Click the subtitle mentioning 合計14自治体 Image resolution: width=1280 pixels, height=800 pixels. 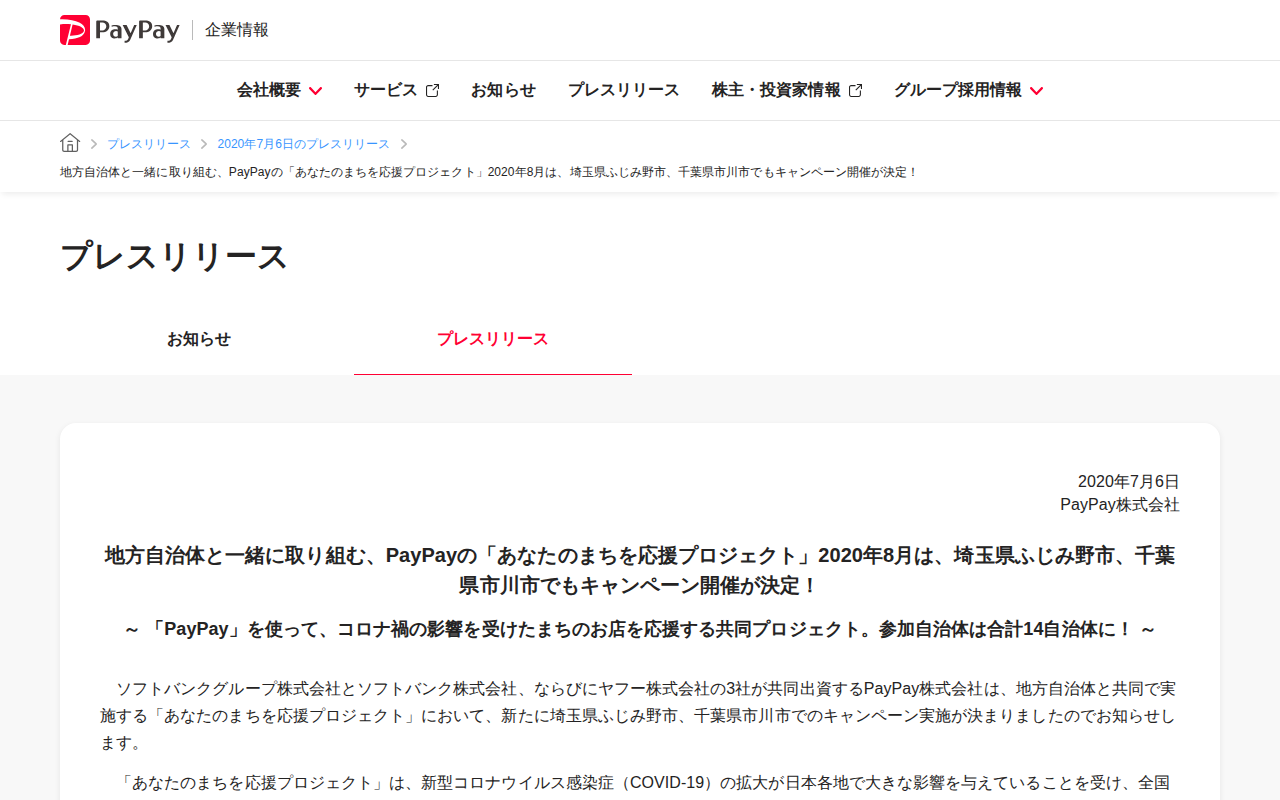point(640,629)
